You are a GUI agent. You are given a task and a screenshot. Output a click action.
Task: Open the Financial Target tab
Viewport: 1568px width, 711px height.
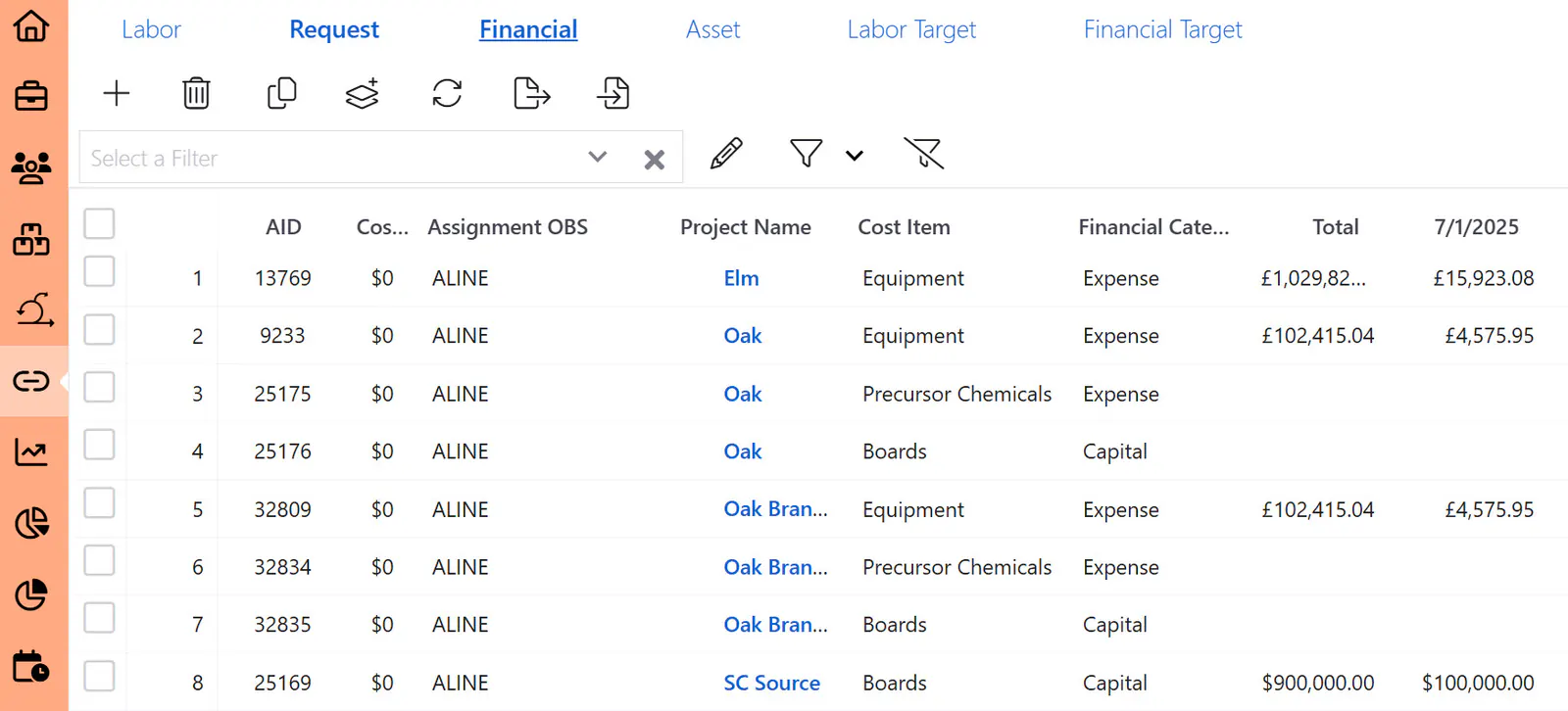1163,29
